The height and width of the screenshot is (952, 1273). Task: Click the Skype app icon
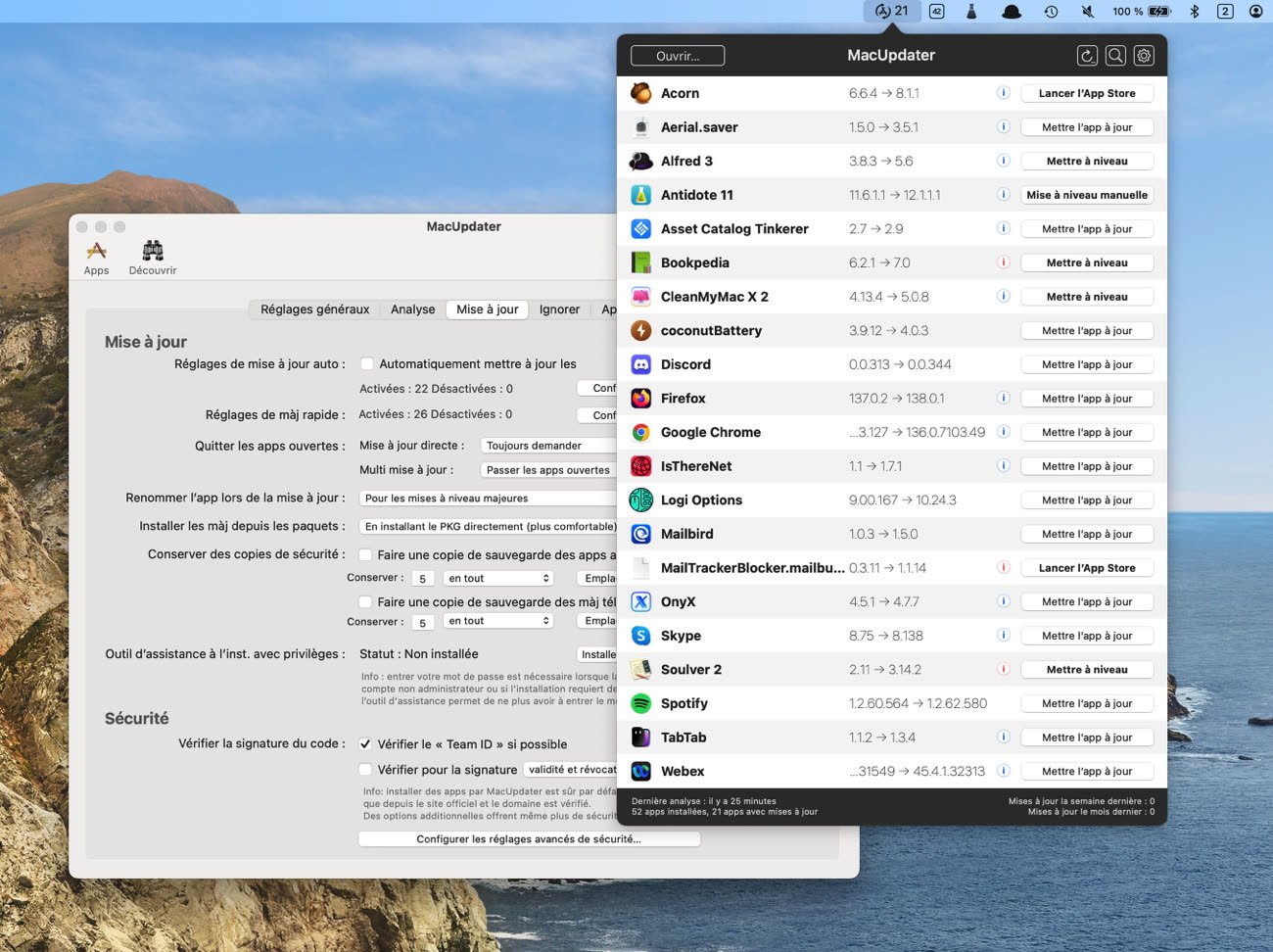pos(641,636)
